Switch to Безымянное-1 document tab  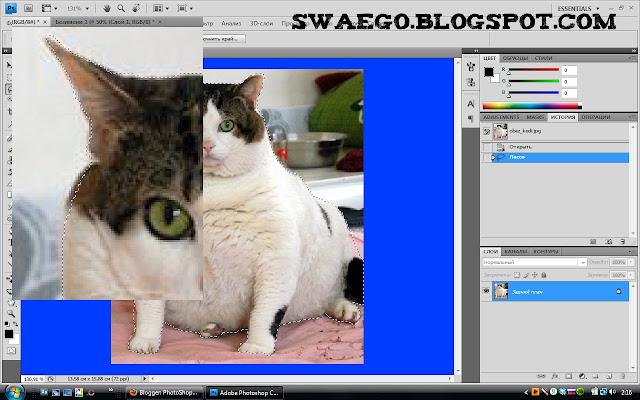(x=104, y=22)
